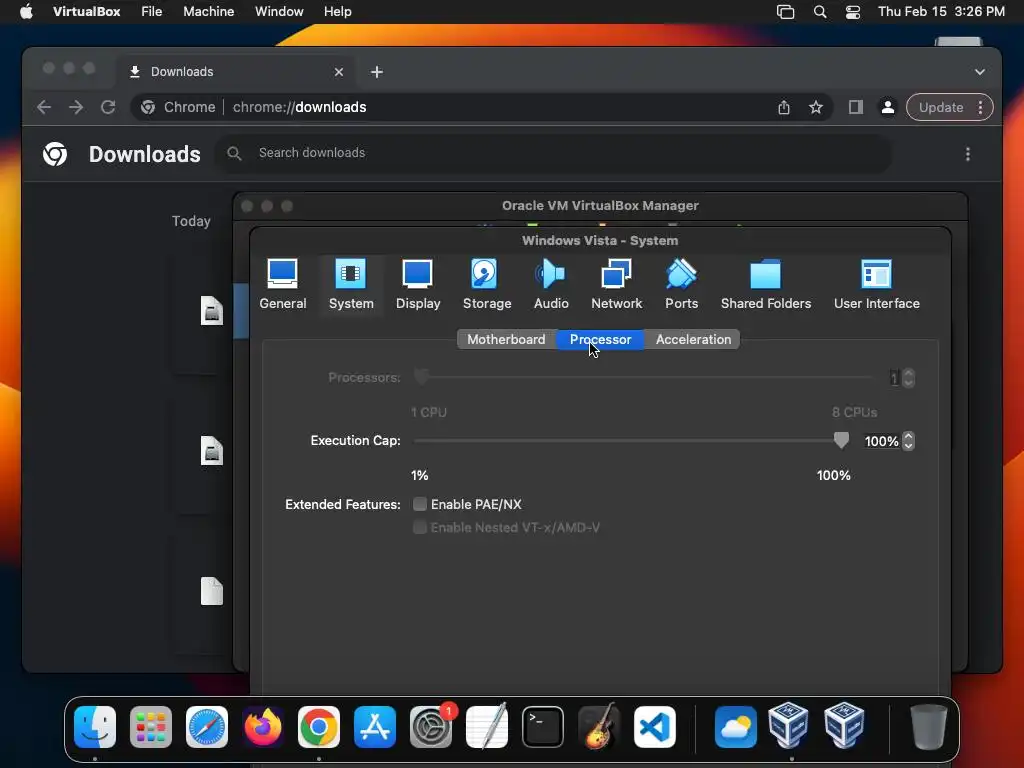The height and width of the screenshot is (768, 1024).
Task: Click Chrome back navigation arrow
Action: click(x=44, y=107)
